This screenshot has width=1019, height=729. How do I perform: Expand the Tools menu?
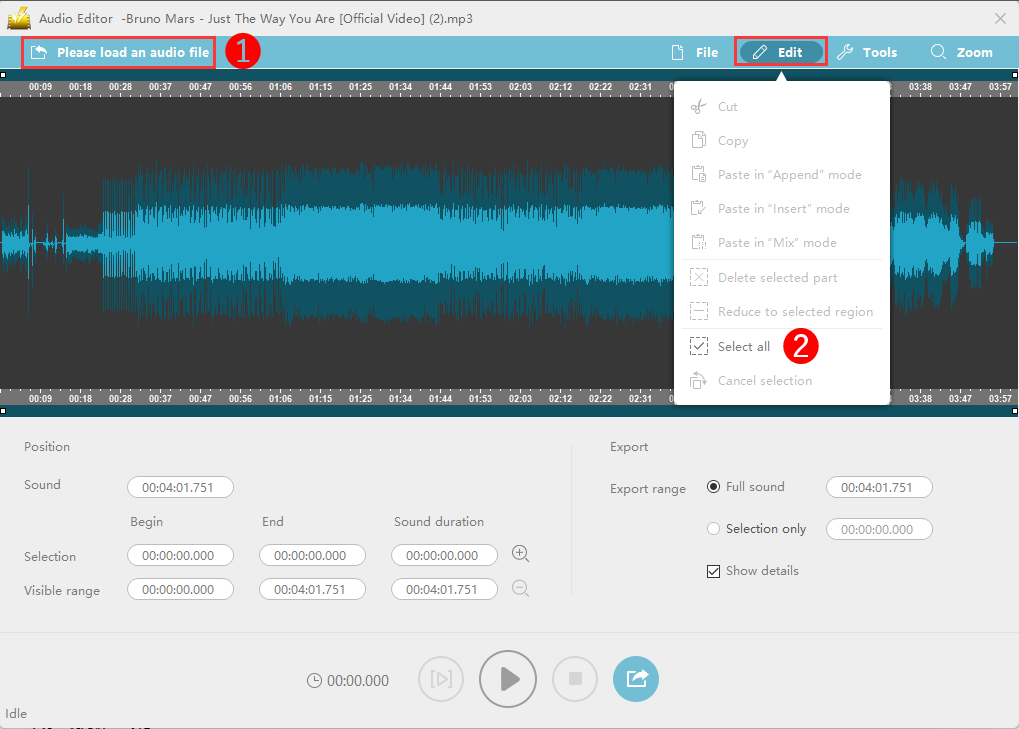click(x=866, y=52)
